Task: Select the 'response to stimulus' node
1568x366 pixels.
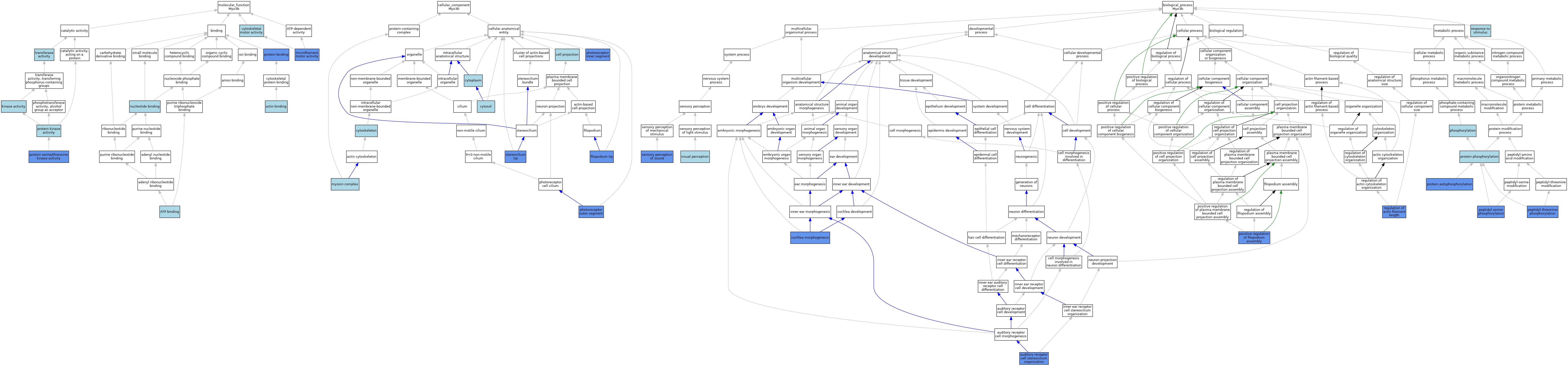Action: tap(1480, 30)
